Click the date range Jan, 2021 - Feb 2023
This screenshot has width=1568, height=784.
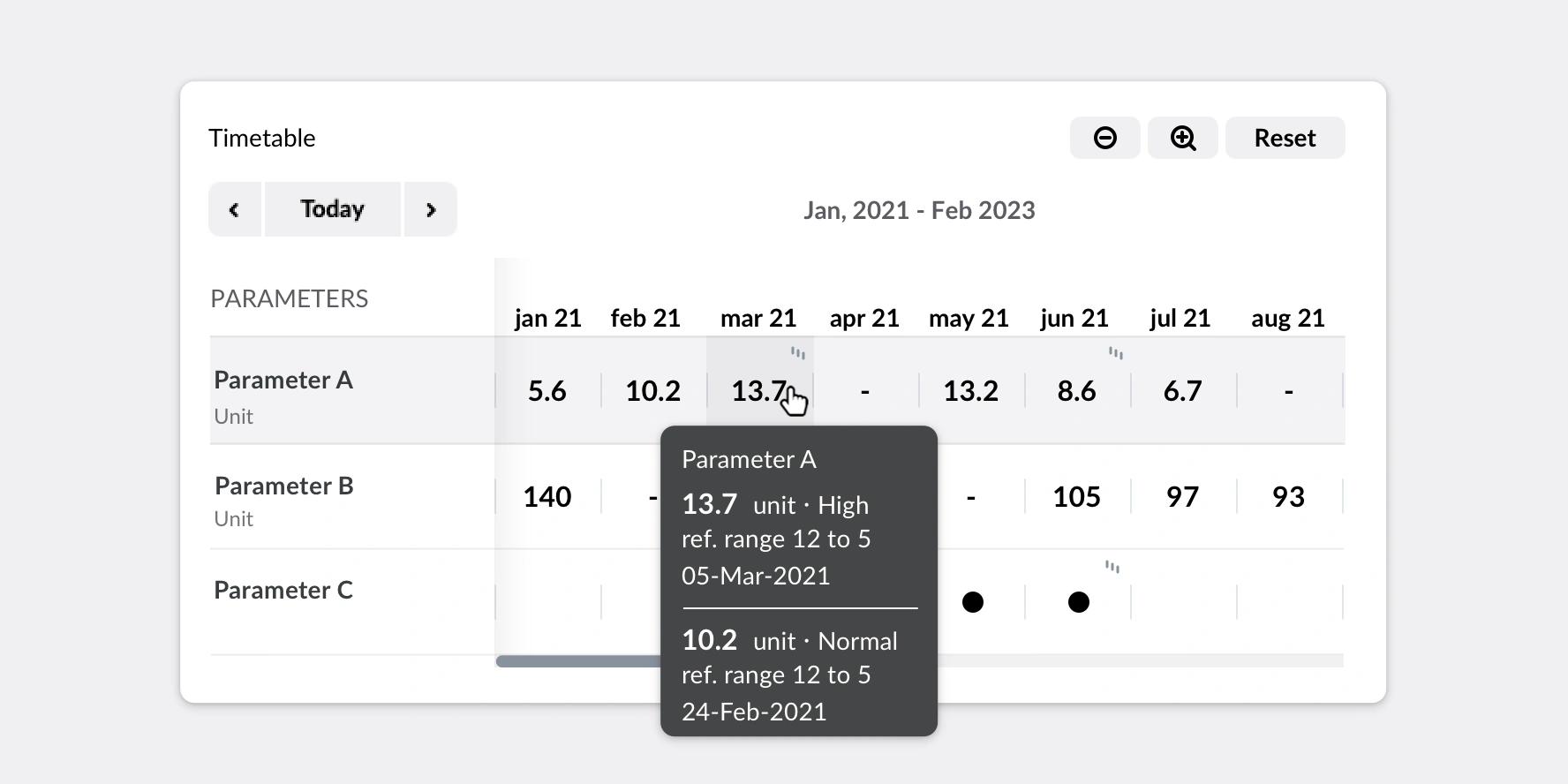click(920, 210)
